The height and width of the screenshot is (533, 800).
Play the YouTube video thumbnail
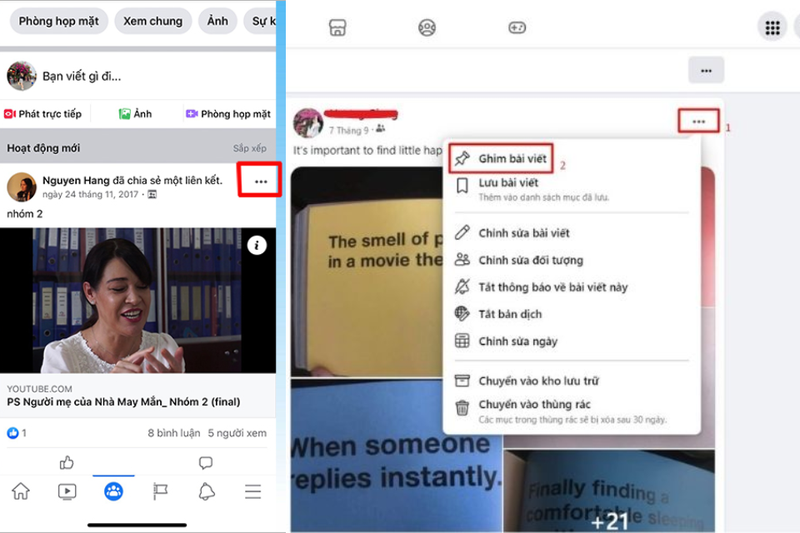tap(138, 300)
